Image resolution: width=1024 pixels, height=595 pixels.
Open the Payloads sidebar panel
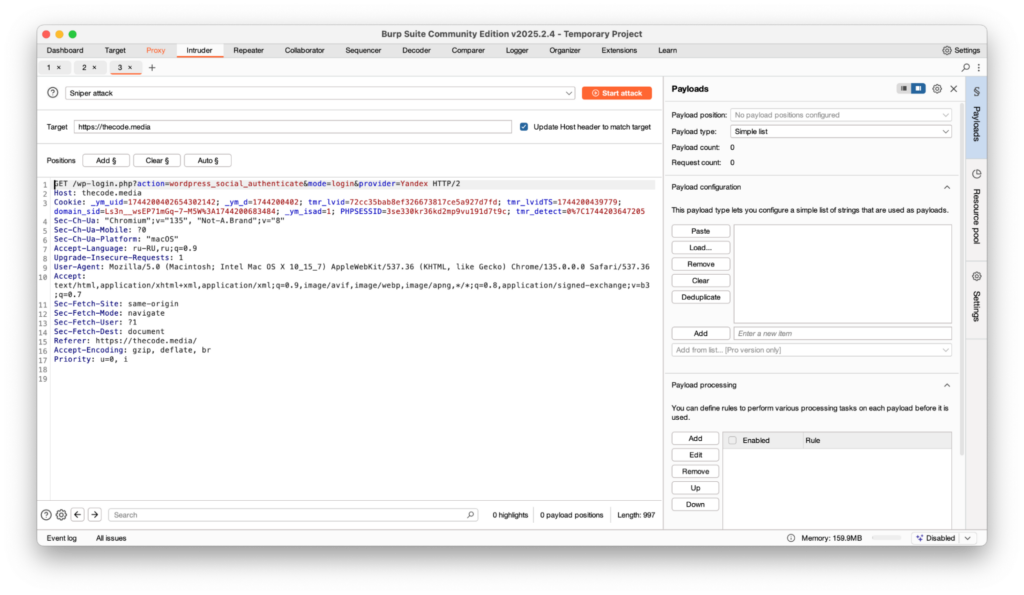point(975,120)
